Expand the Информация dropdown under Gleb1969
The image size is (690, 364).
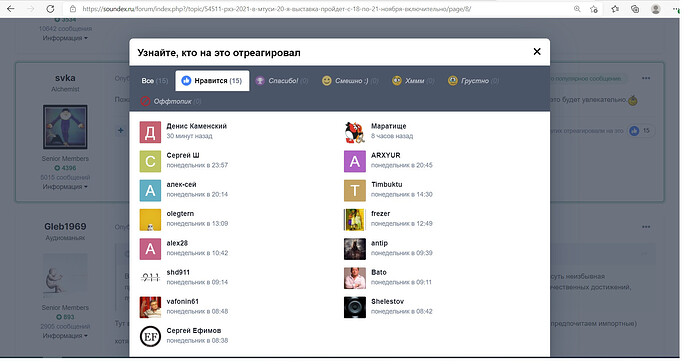65,336
